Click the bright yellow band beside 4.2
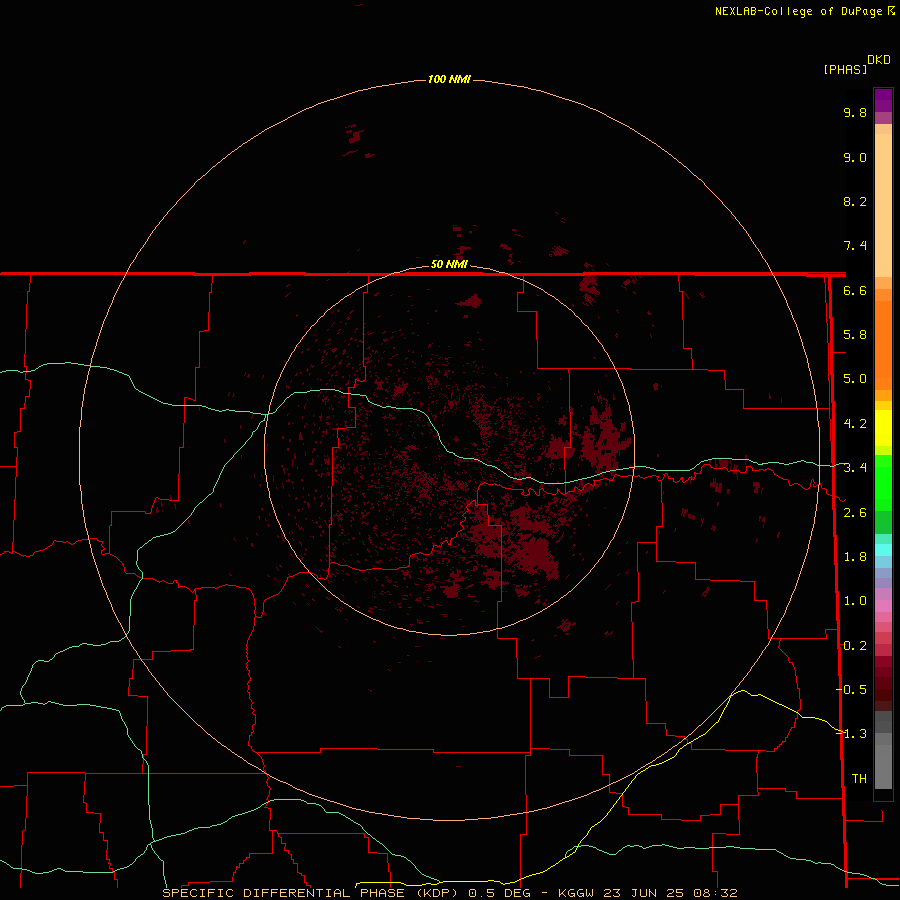 pyautogui.click(x=883, y=428)
